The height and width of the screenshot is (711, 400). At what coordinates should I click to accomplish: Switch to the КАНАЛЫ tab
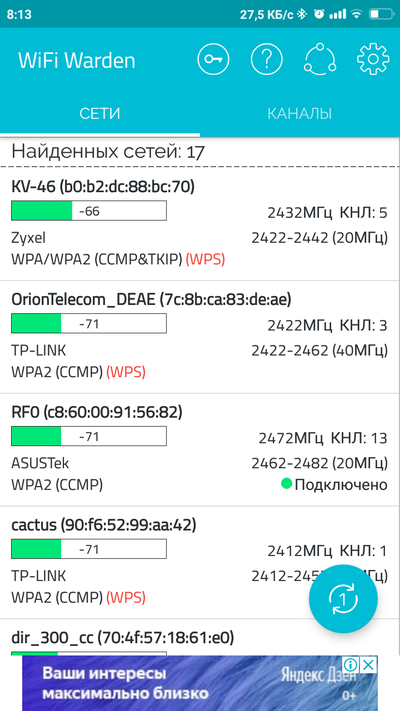(300, 113)
